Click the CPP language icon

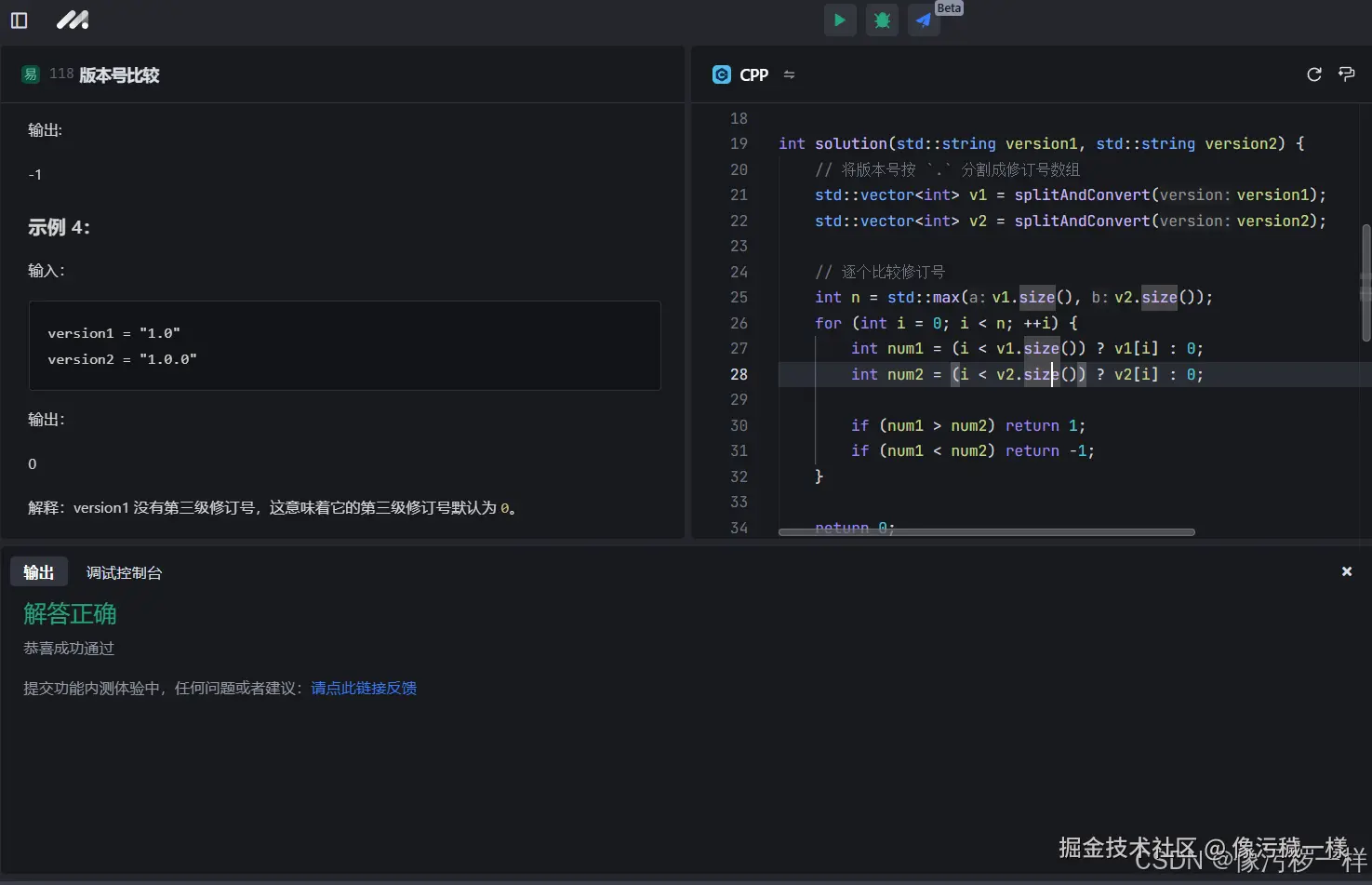(722, 74)
